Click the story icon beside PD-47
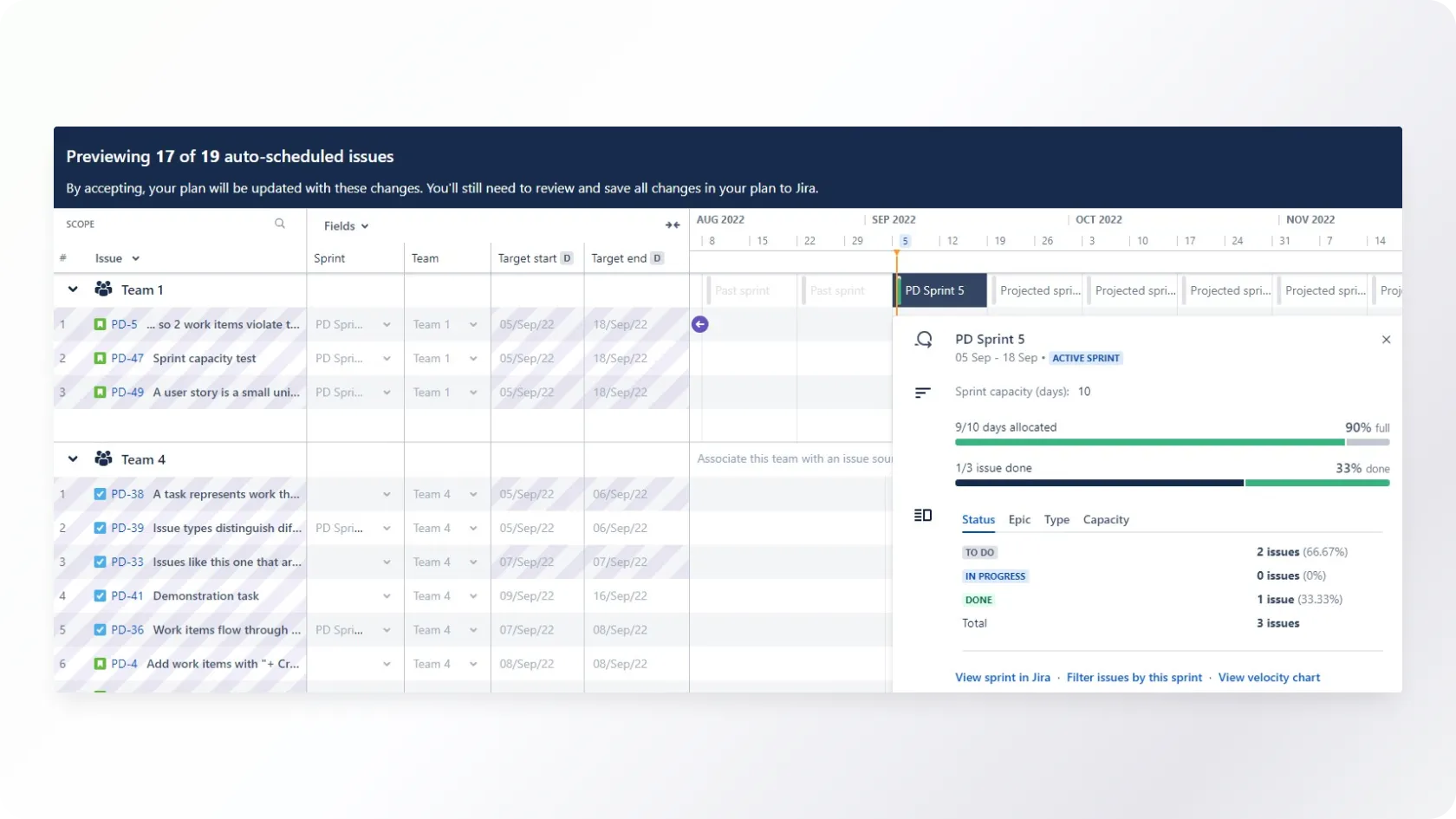The image size is (1456, 819). click(100, 358)
